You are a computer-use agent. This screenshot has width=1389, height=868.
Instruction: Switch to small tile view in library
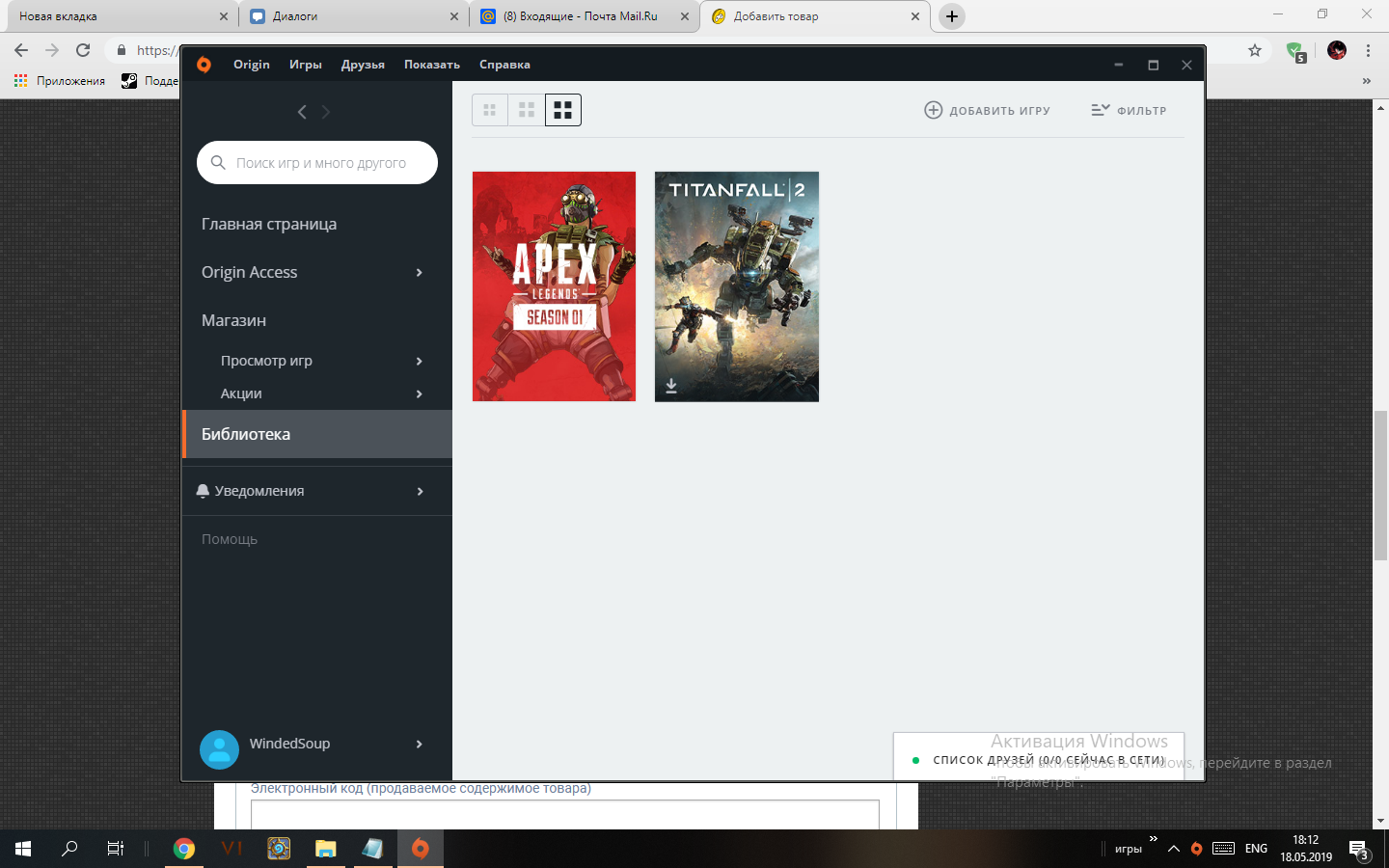coord(490,110)
